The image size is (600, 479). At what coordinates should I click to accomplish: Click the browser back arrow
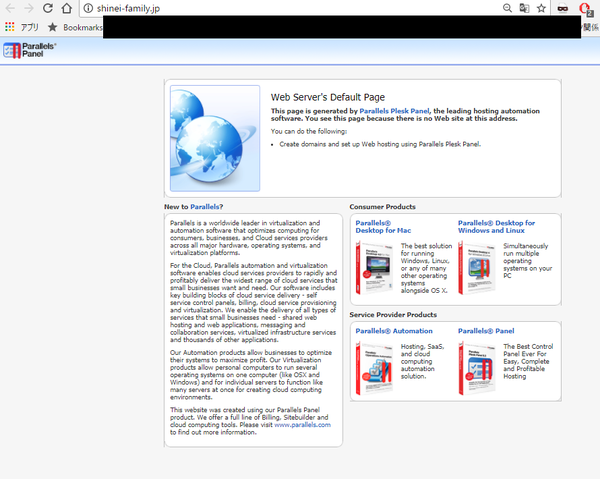coord(10,8)
